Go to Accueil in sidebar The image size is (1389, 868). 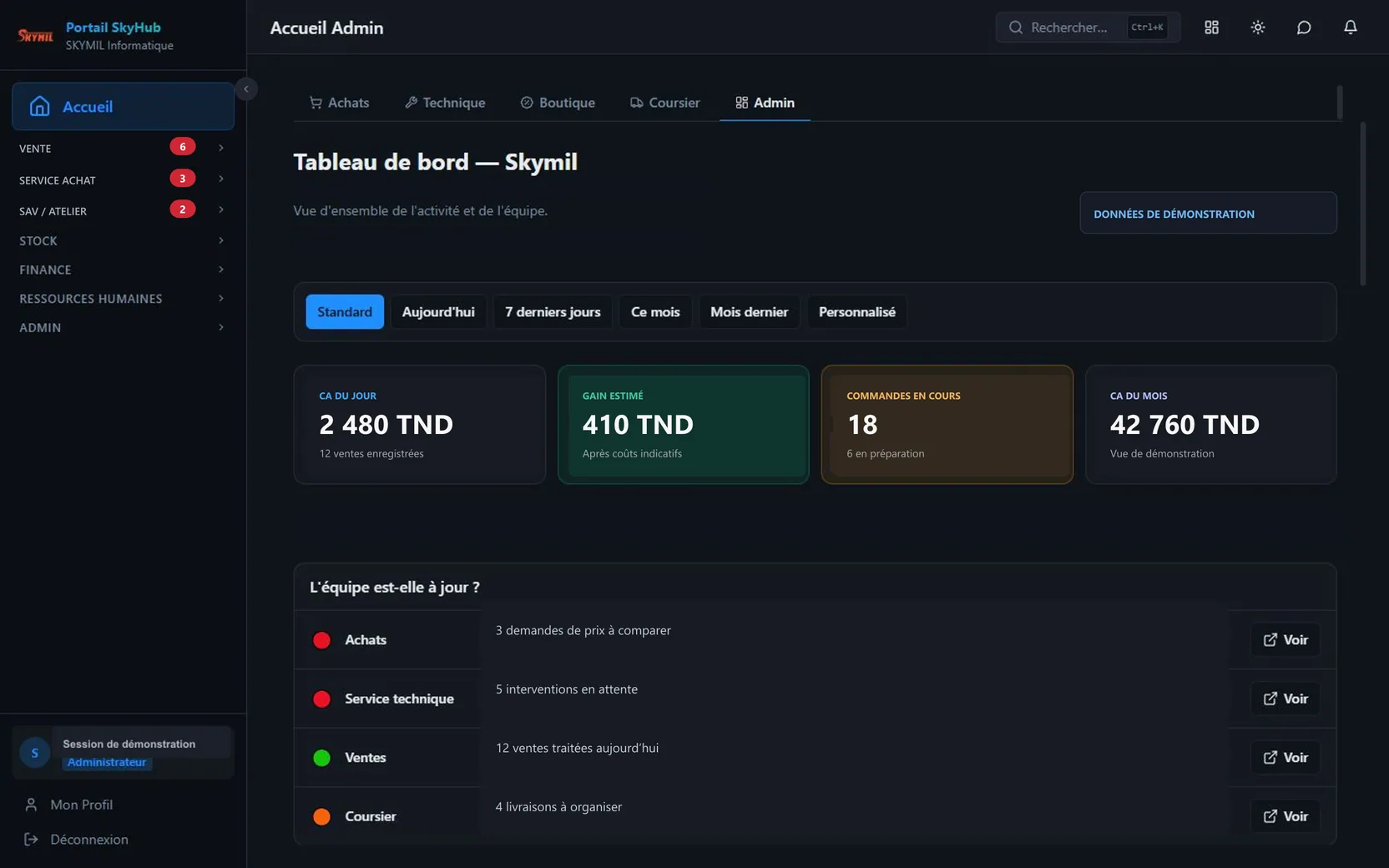coord(123,106)
